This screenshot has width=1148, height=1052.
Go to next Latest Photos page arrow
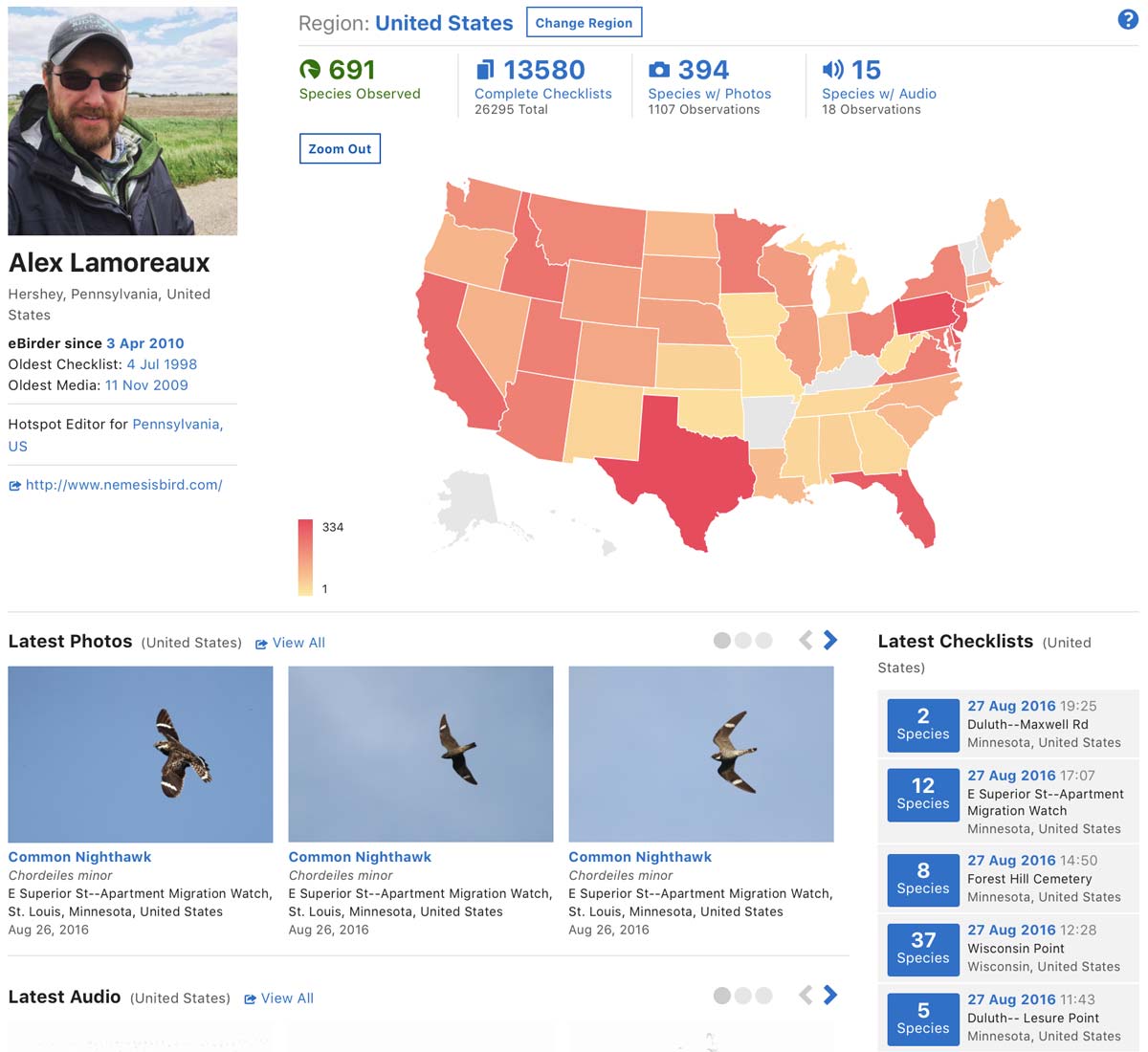830,641
